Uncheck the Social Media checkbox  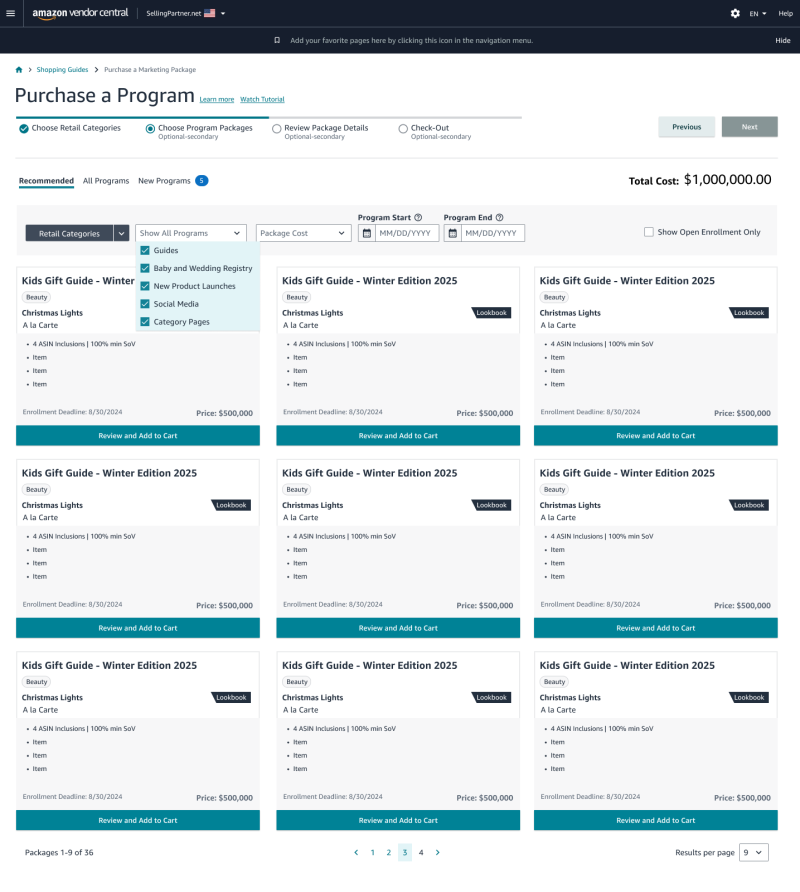coord(145,304)
